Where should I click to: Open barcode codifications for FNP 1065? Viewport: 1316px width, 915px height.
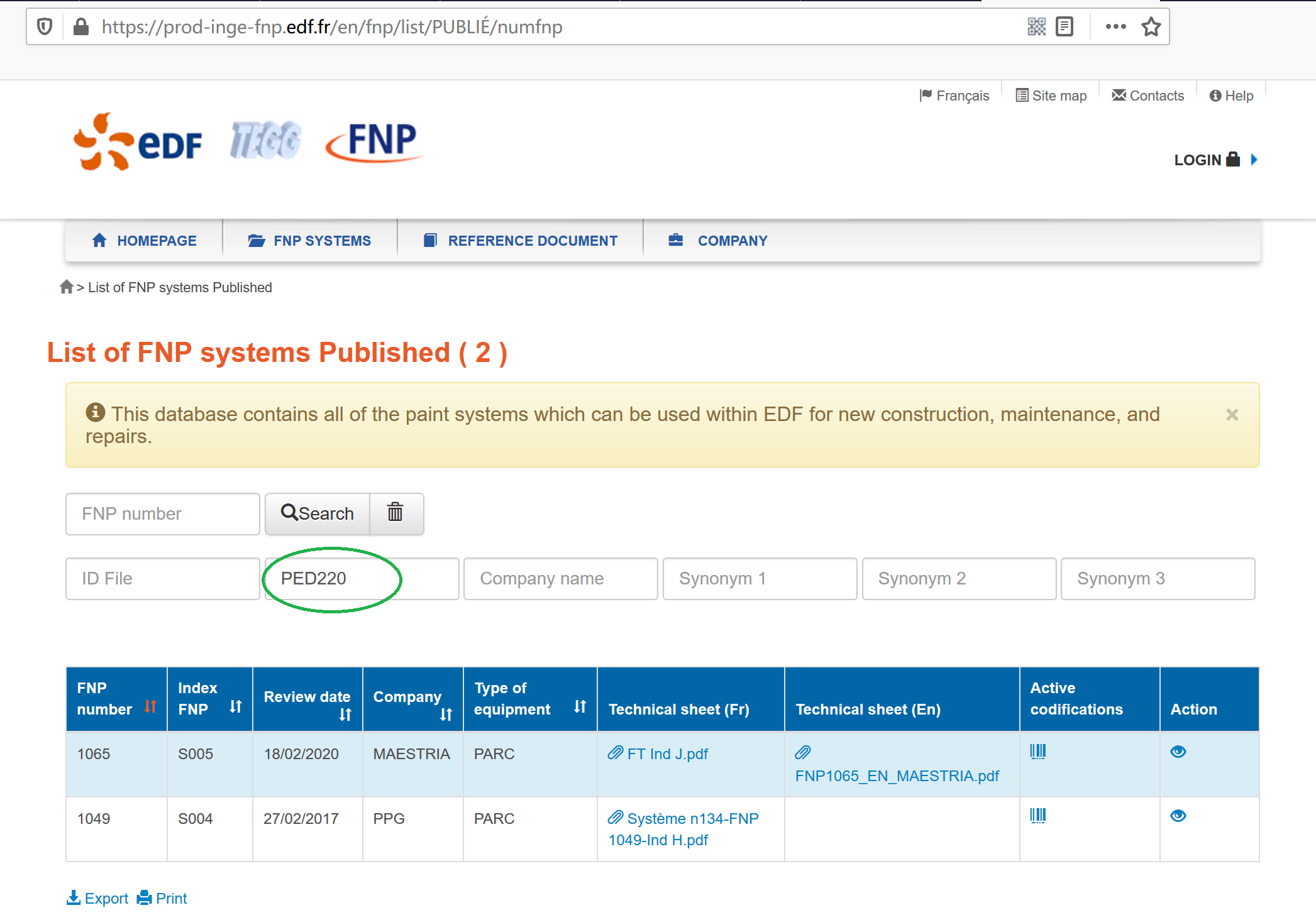pyautogui.click(x=1037, y=752)
